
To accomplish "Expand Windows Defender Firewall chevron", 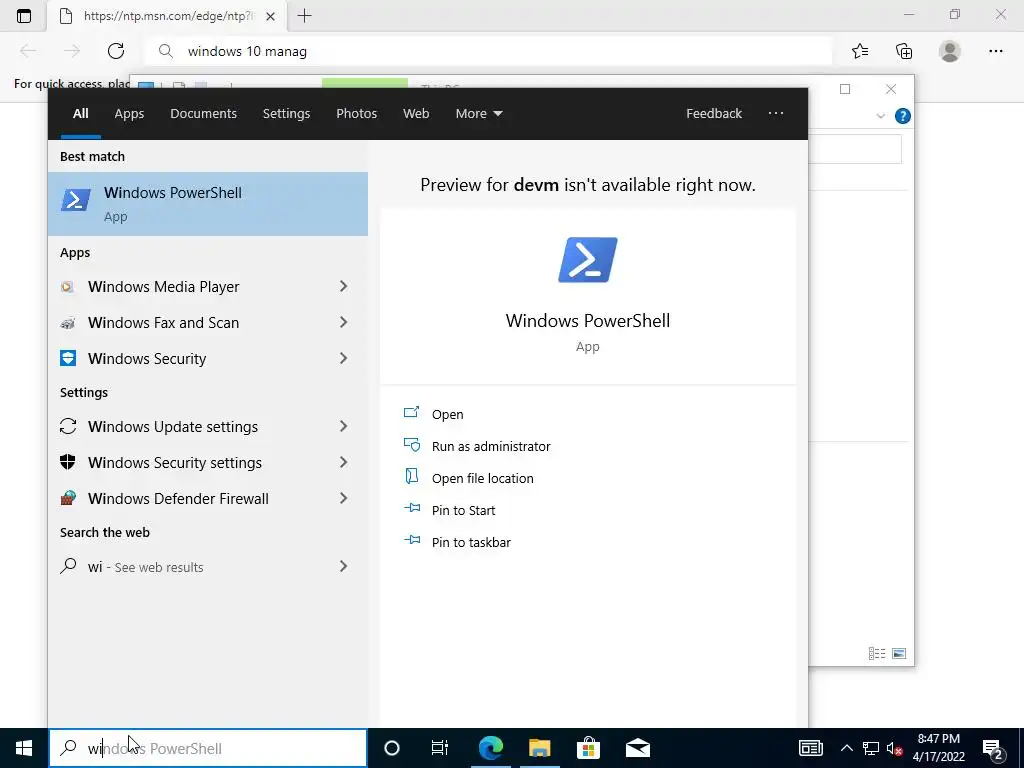I will pyautogui.click(x=344, y=498).
